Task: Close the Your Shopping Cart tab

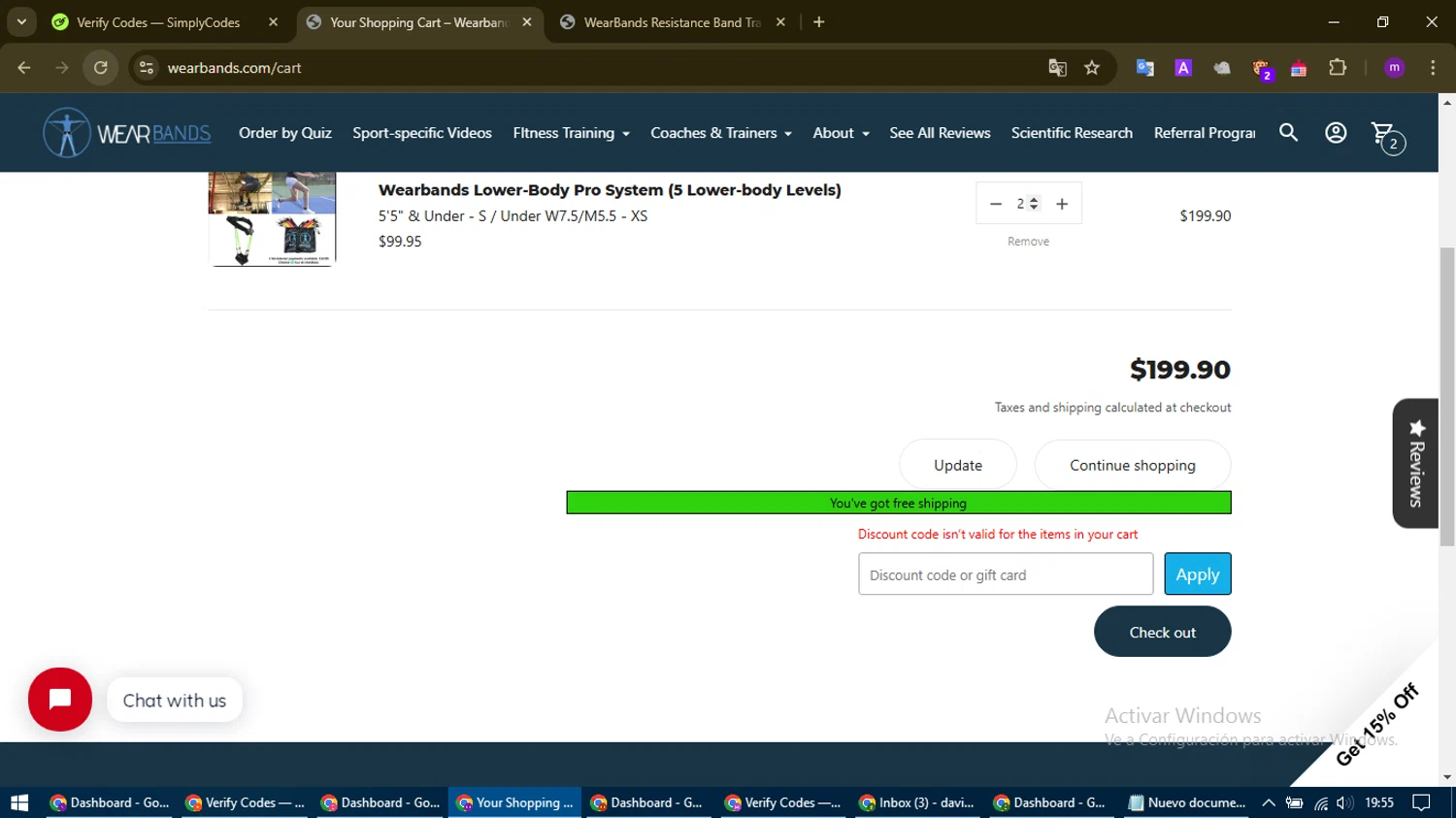Action: [x=527, y=22]
